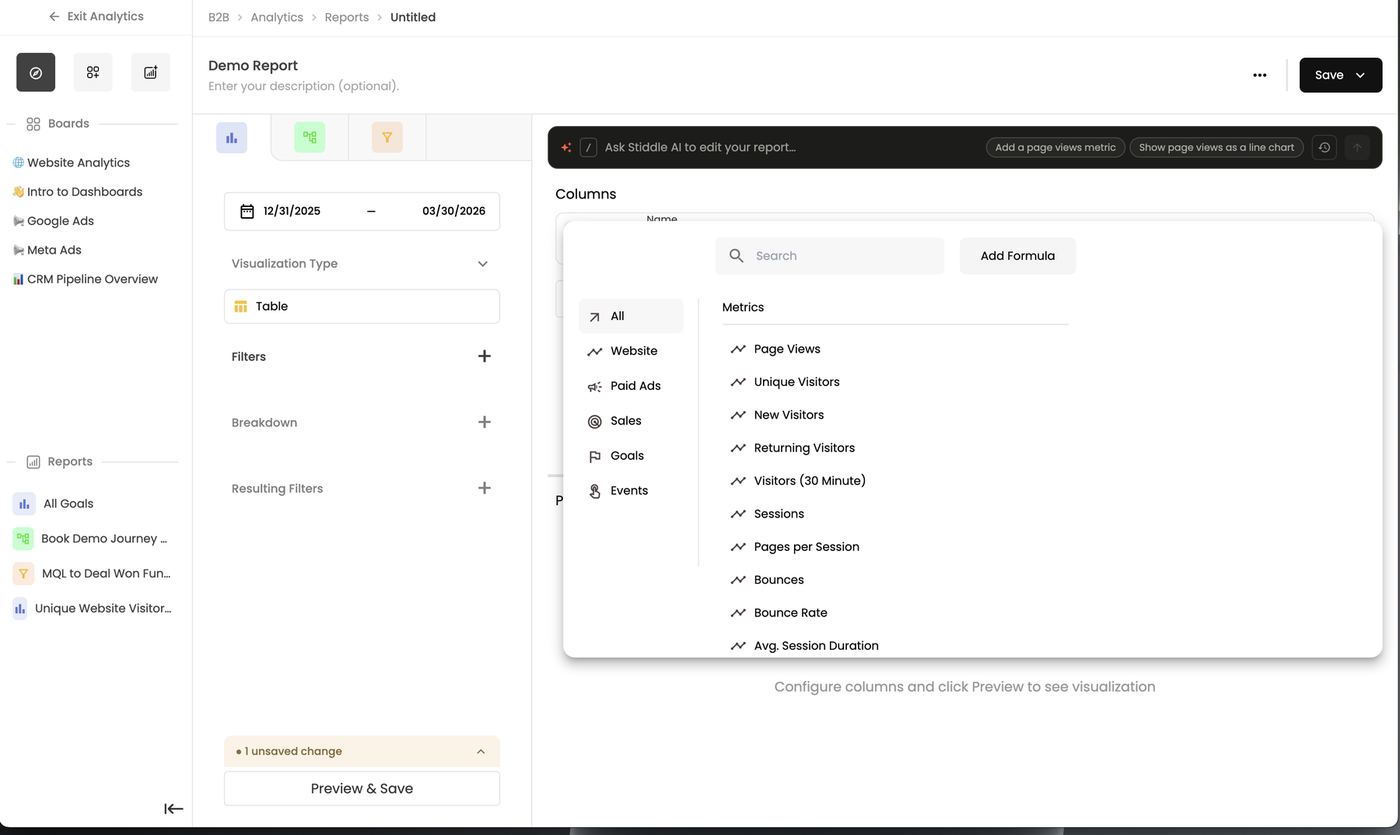
Task: Click the compass explore icon in sidebar
Action: (x=36, y=72)
